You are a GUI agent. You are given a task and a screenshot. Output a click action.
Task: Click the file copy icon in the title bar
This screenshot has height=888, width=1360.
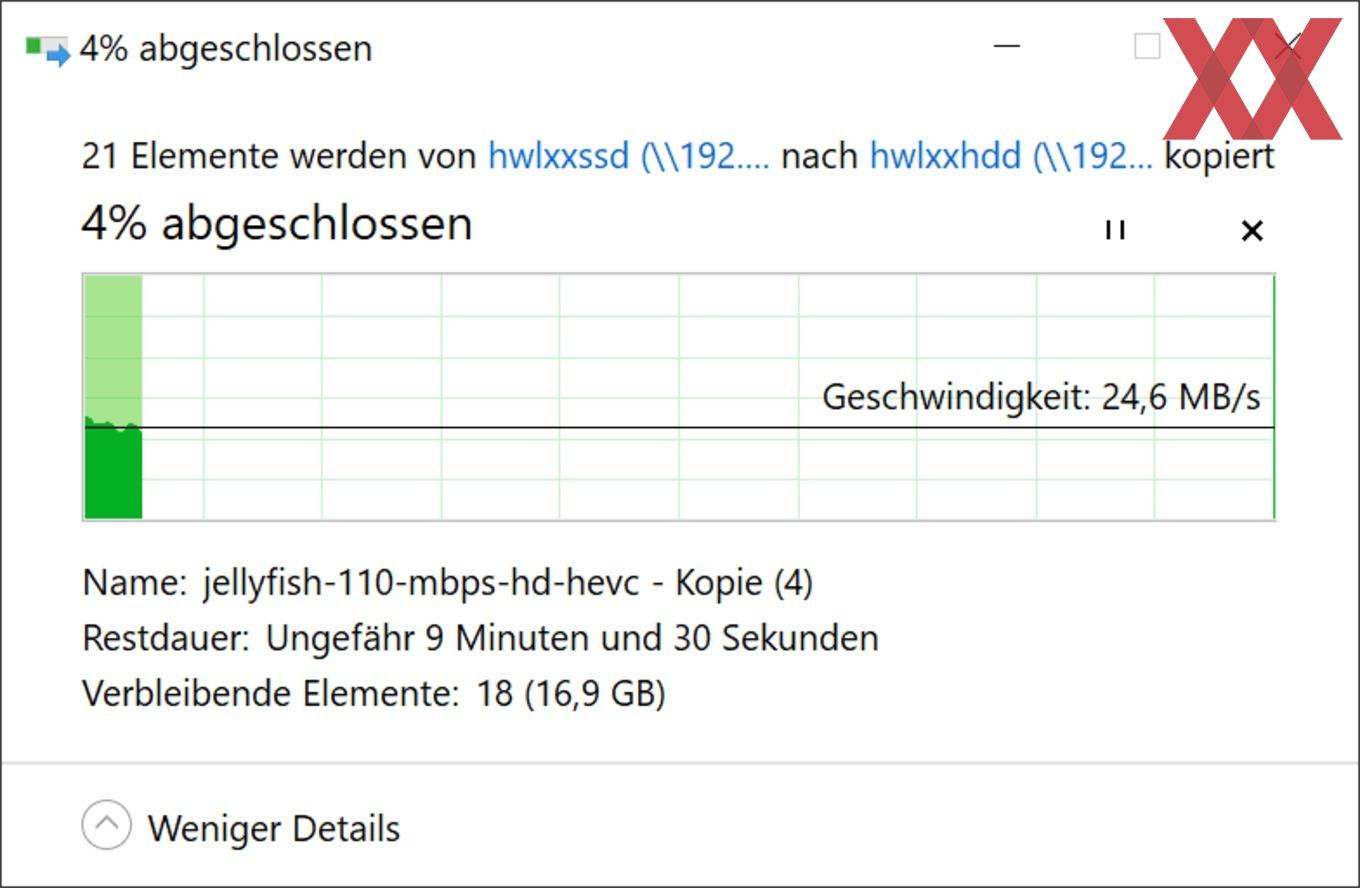point(48,49)
